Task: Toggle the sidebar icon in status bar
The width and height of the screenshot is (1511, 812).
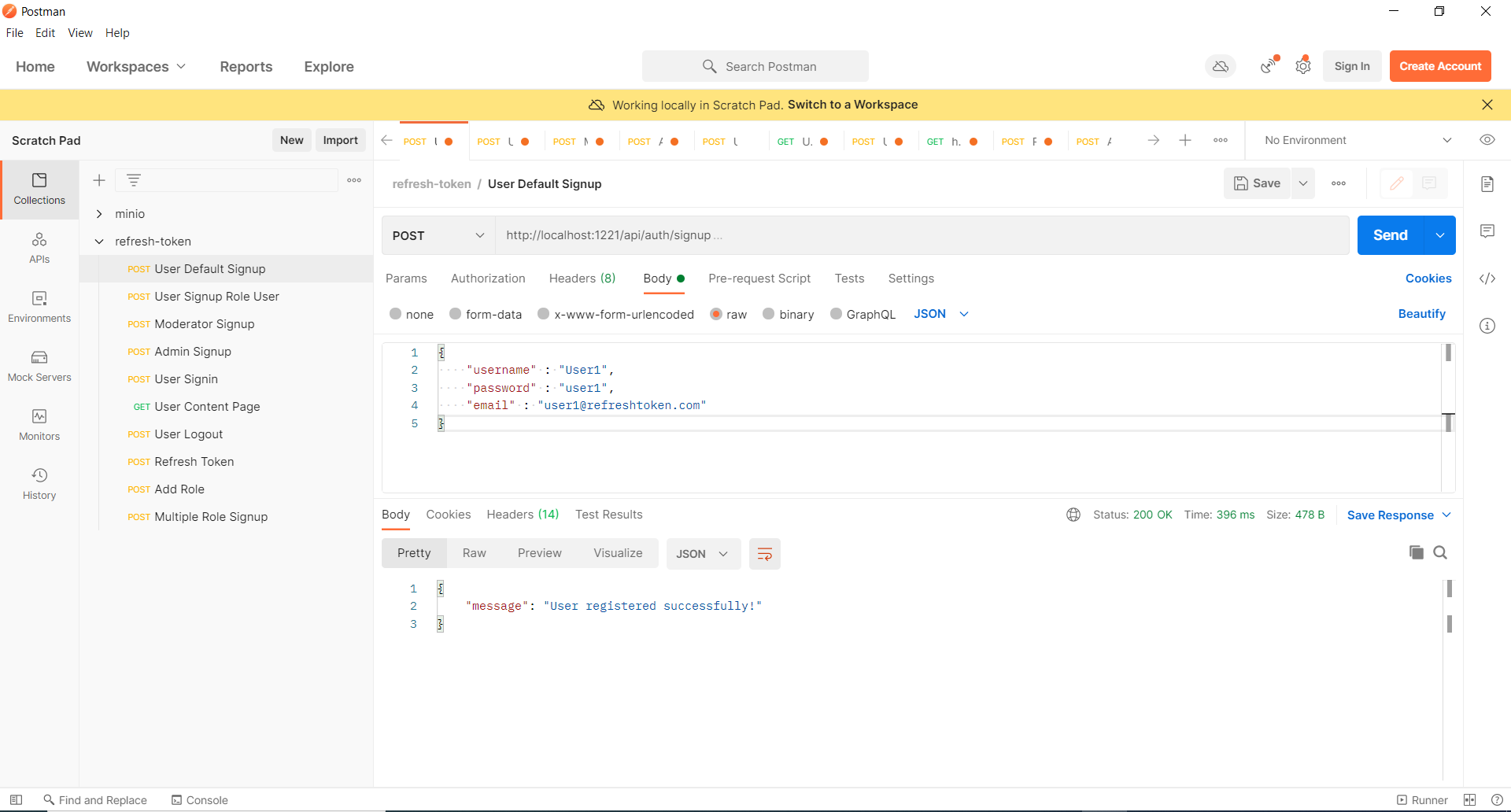Action: pyautogui.click(x=16, y=800)
